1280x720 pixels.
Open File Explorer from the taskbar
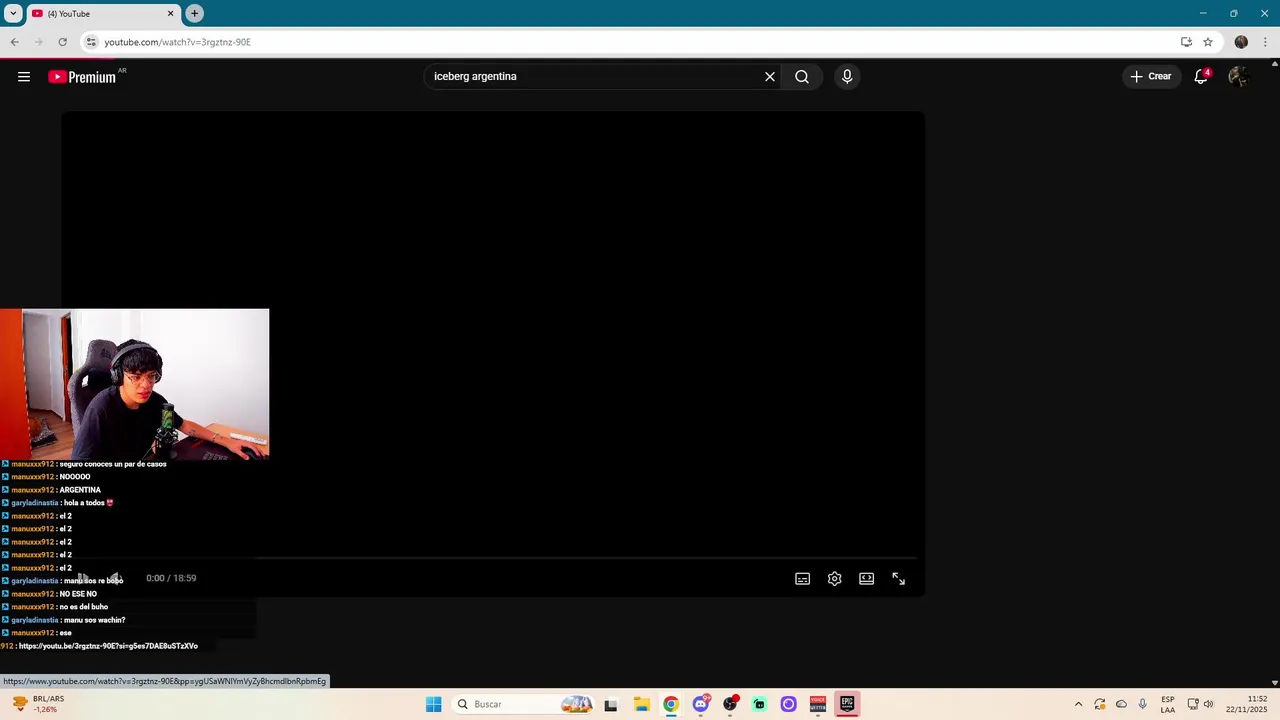coord(641,704)
